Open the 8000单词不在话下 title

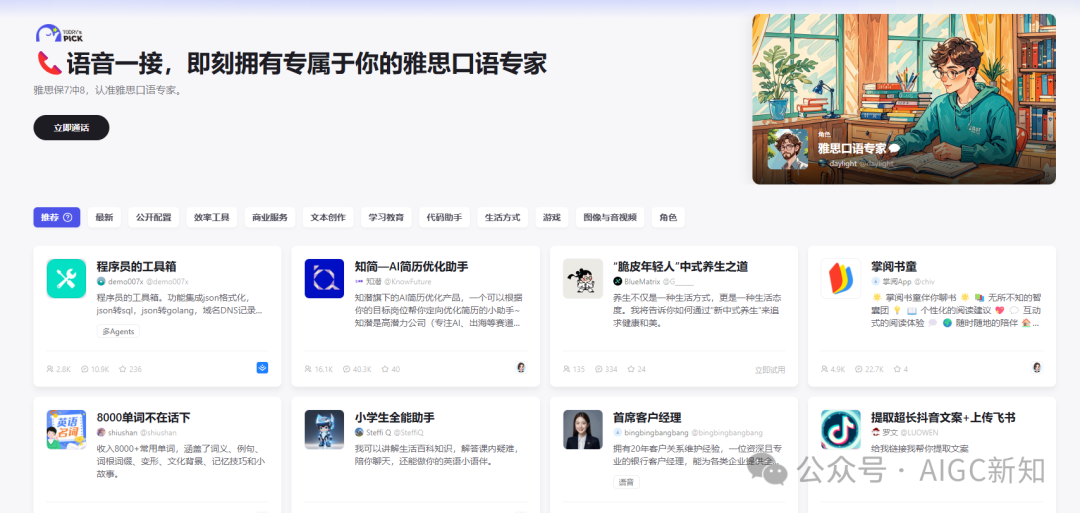coord(143,418)
